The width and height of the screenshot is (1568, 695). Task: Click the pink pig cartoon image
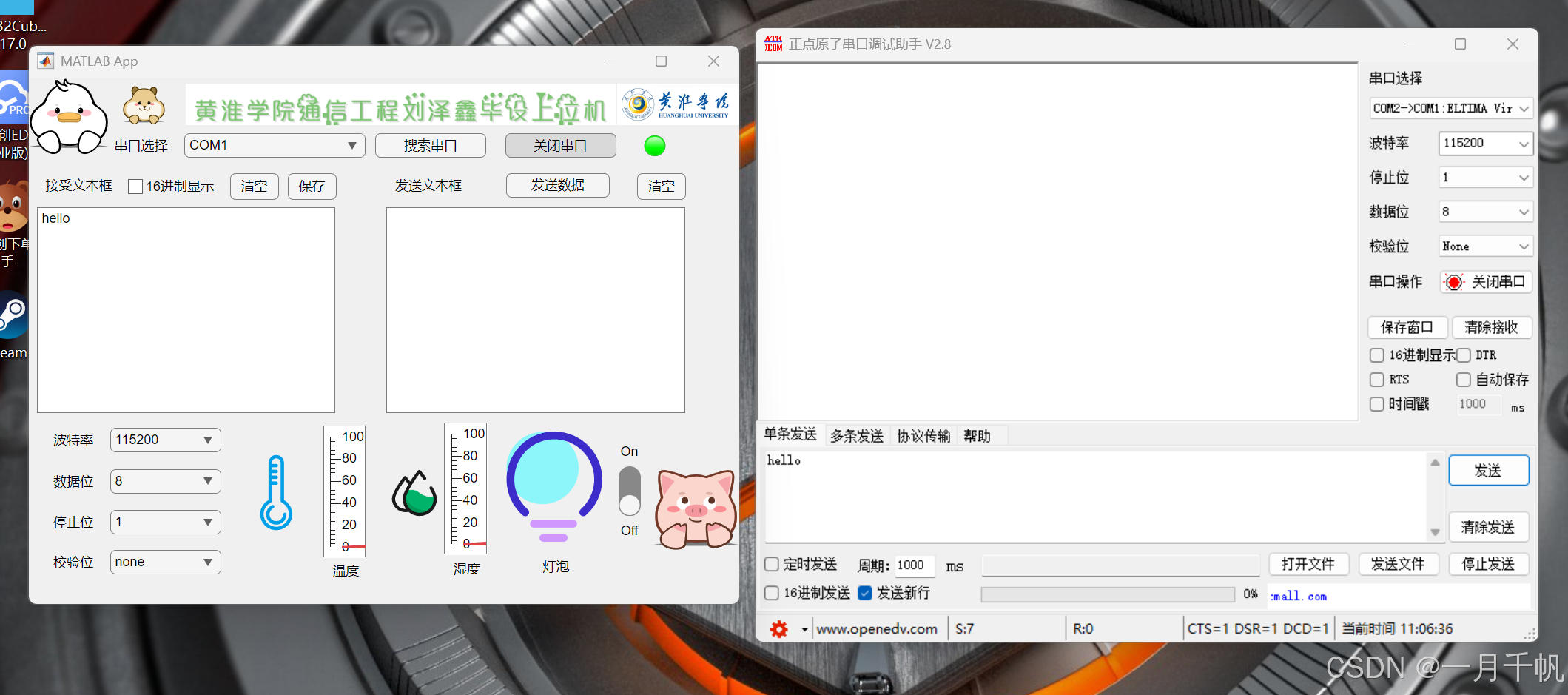click(x=696, y=509)
